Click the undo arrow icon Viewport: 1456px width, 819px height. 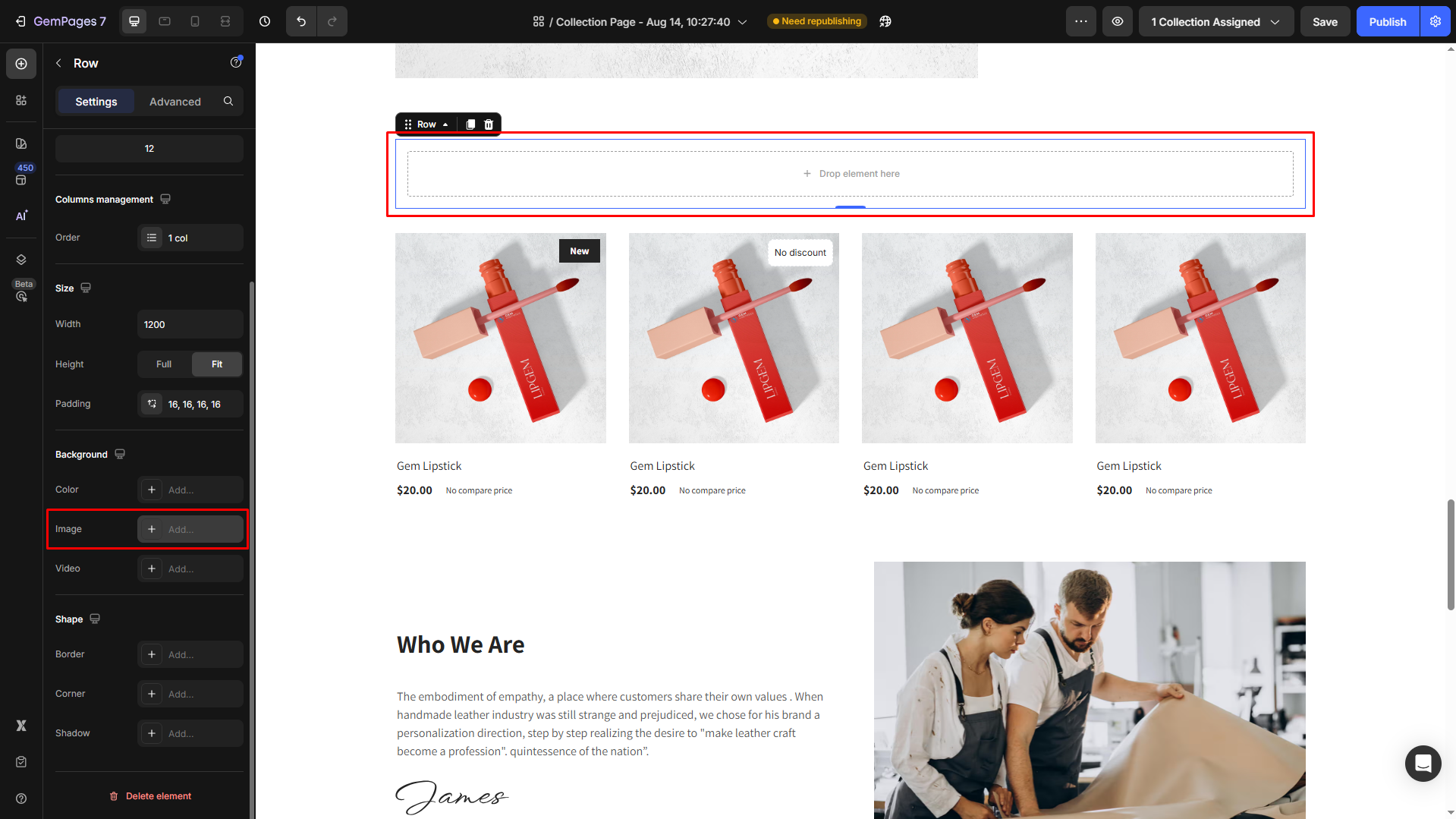tap(301, 21)
